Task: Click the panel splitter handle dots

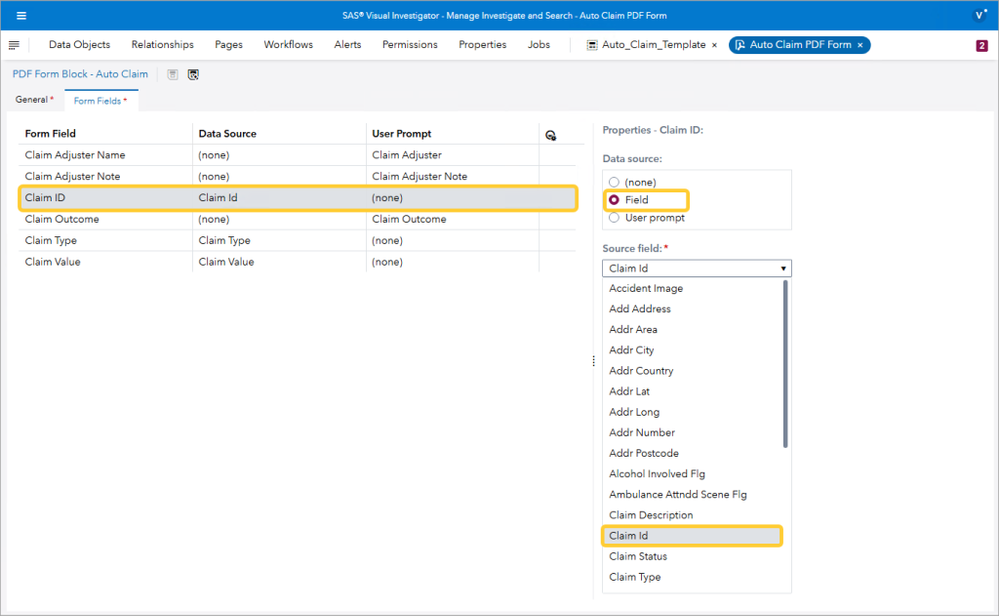Action: click(593, 361)
